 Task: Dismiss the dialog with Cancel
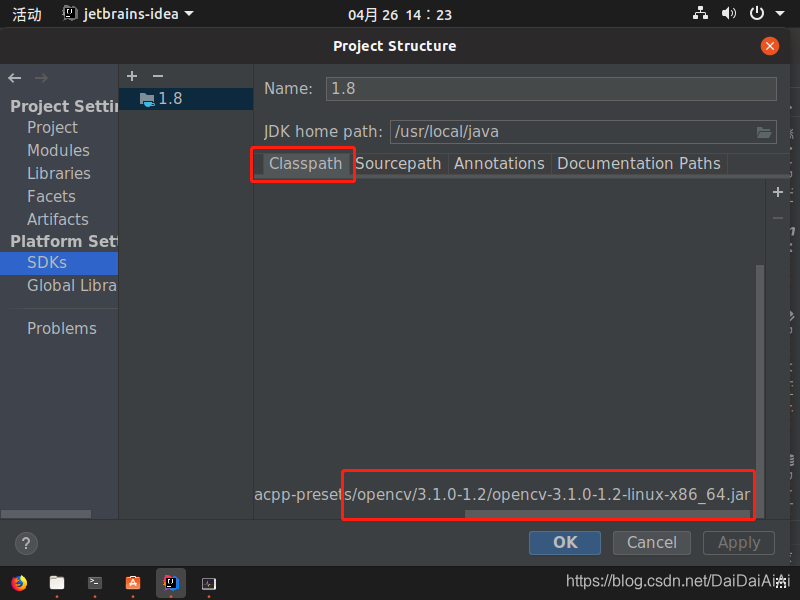click(x=651, y=543)
